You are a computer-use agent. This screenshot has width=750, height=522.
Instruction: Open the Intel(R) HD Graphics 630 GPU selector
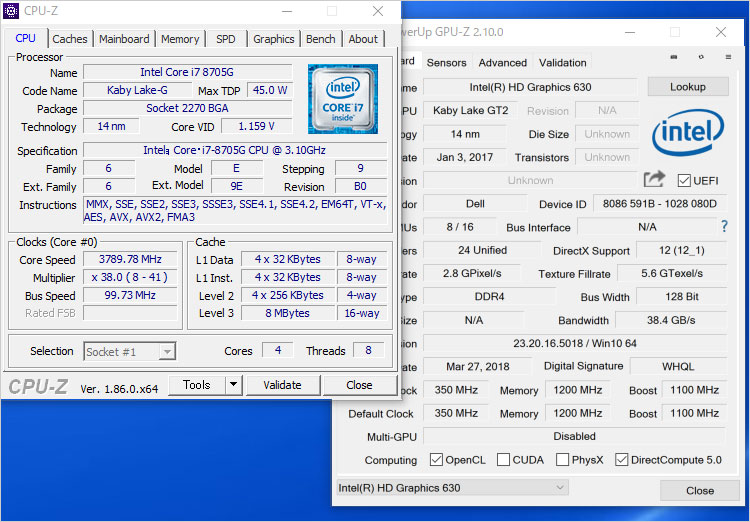point(452,488)
